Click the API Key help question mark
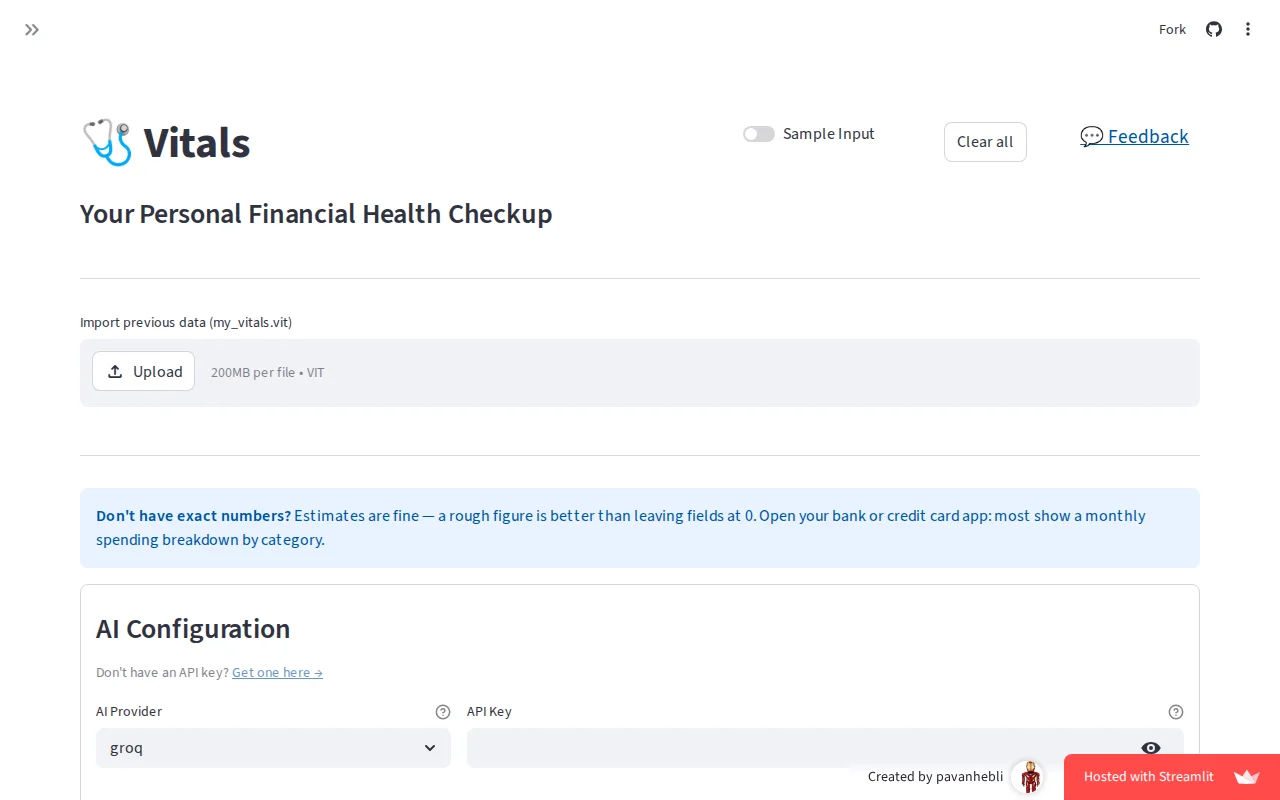1280x800 pixels. [x=1176, y=712]
